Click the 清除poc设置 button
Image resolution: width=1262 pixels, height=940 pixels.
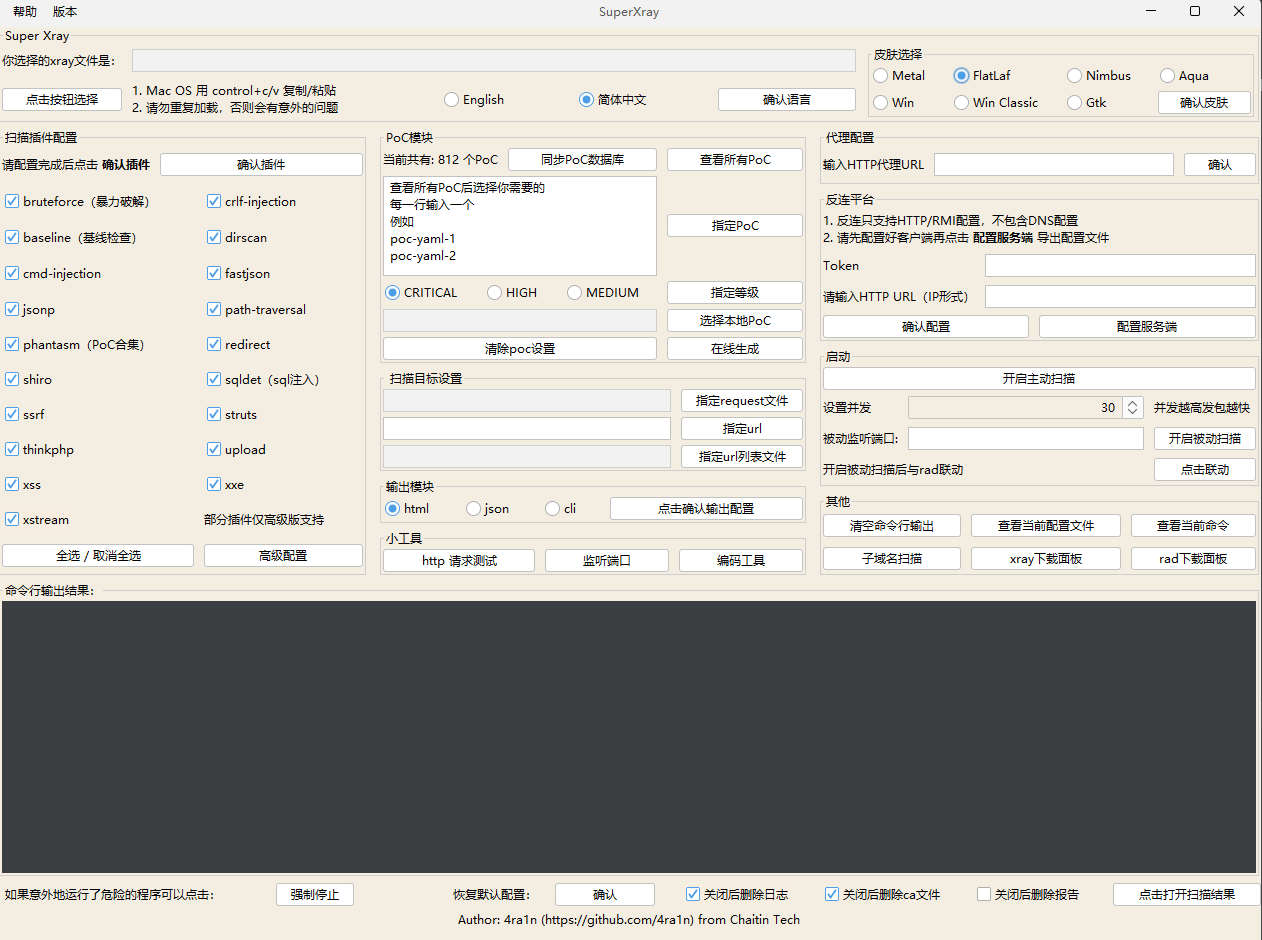(x=520, y=349)
